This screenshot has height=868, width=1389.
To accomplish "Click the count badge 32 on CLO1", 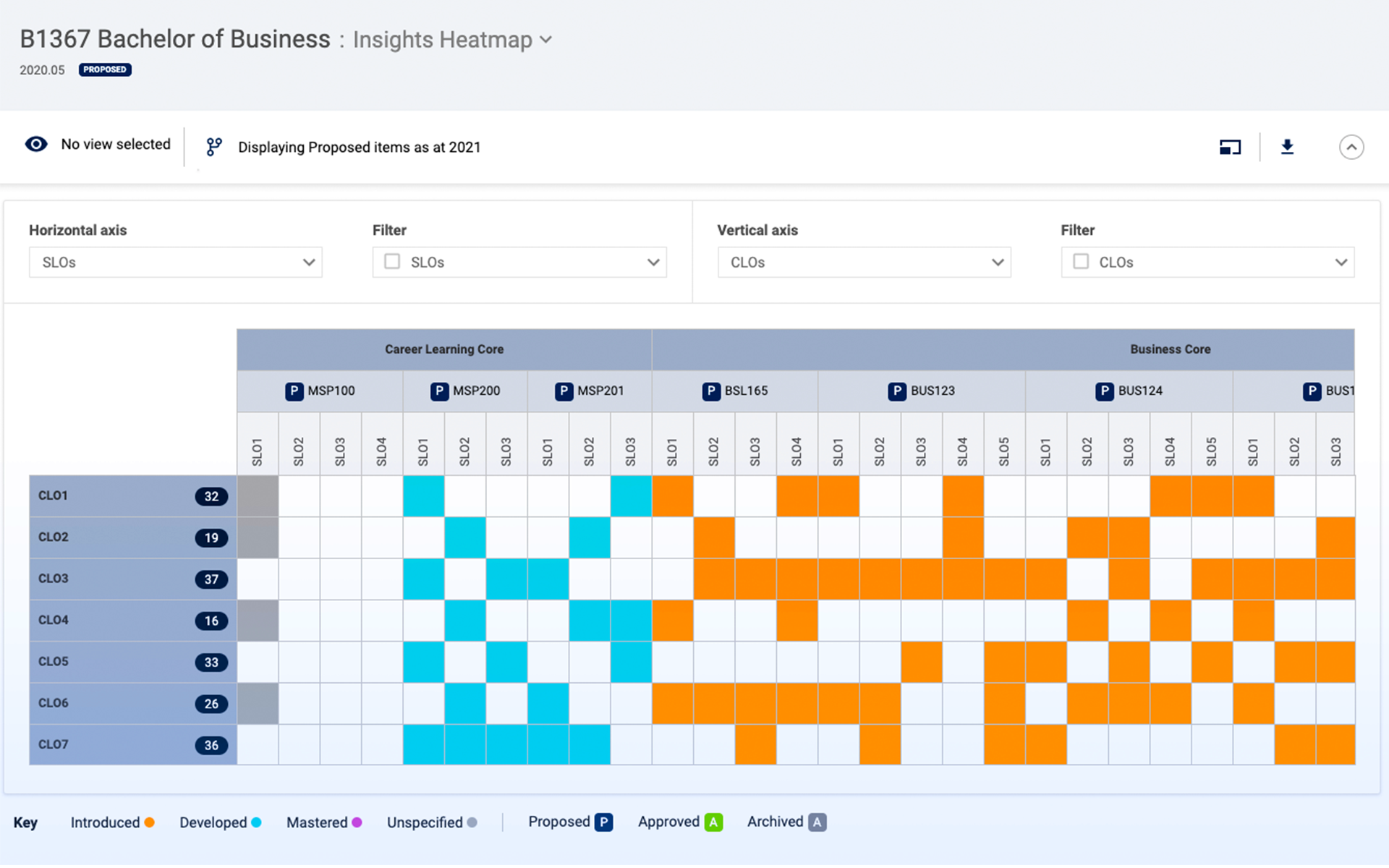I will click(211, 496).
